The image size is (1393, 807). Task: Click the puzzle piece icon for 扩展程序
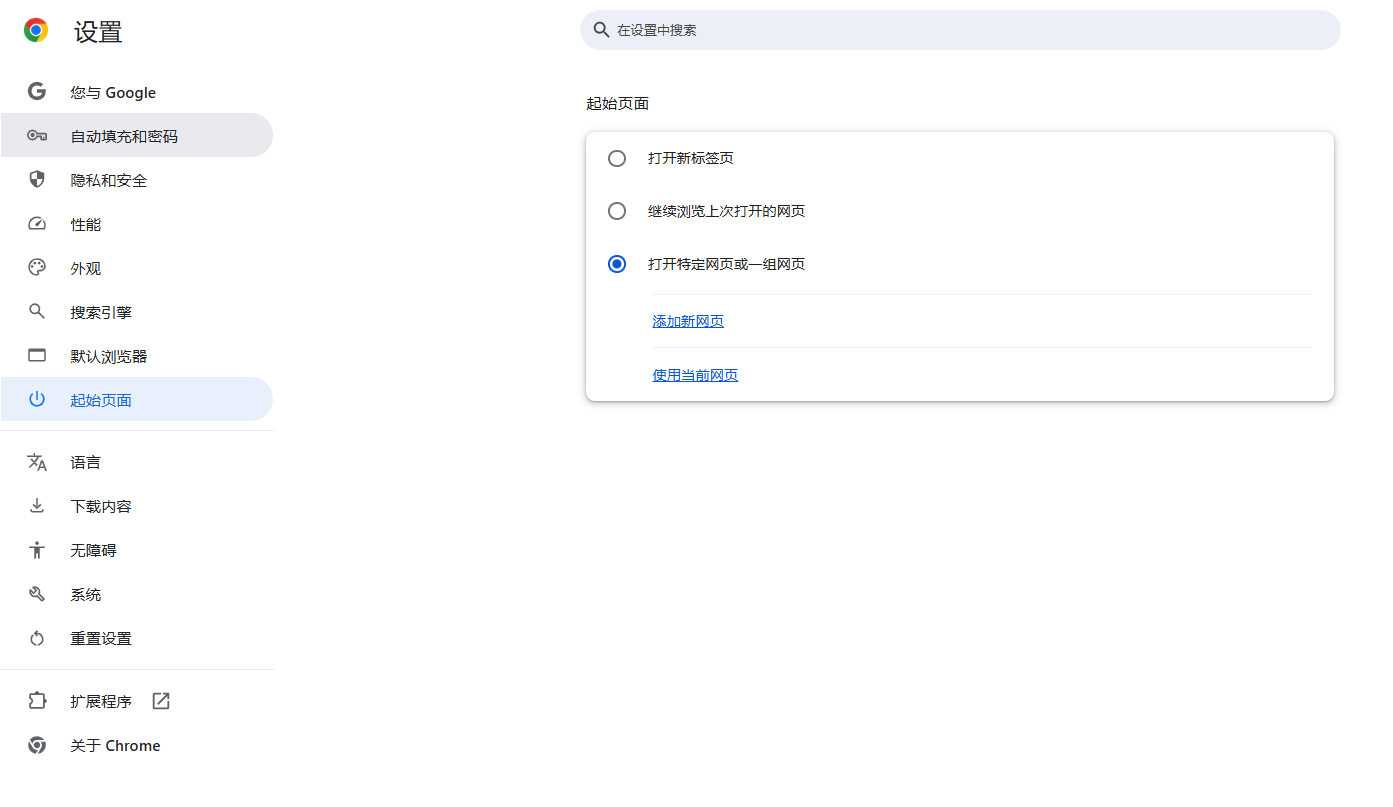coord(37,701)
